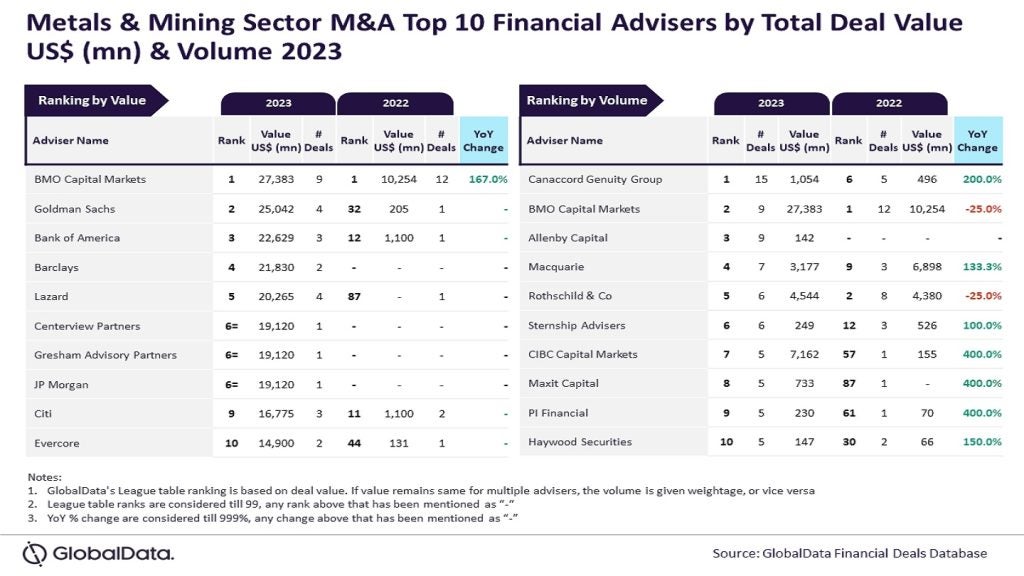Click the Goldman Sachs adviser name
This screenshot has width=1024, height=576.
click(74, 209)
